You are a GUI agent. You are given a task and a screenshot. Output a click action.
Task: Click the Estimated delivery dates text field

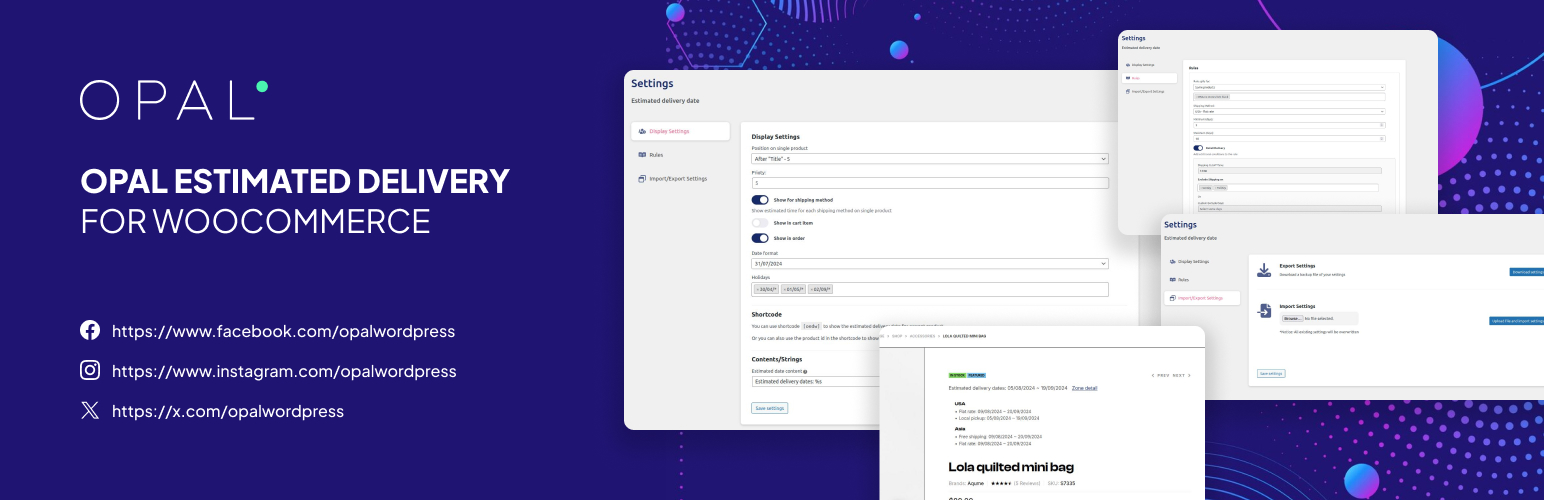pyautogui.click(x=815, y=381)
